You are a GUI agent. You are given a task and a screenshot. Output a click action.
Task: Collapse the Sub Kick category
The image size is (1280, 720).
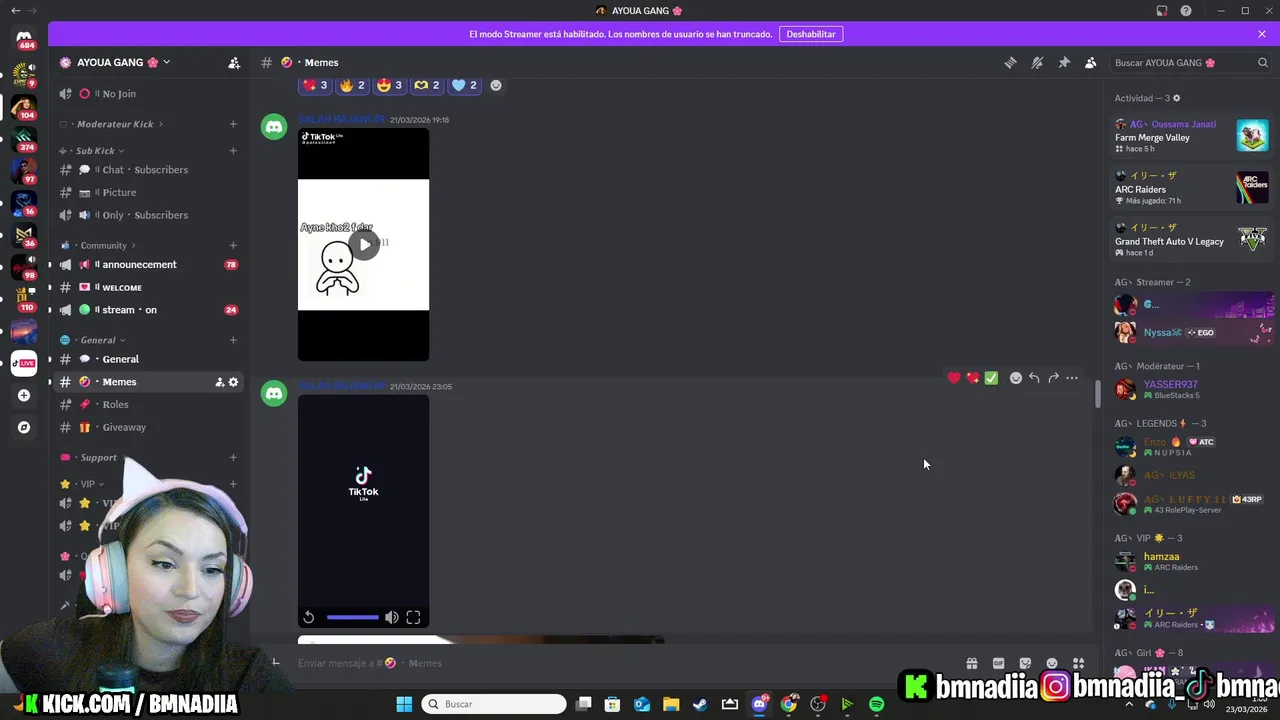tap(94, 151)
